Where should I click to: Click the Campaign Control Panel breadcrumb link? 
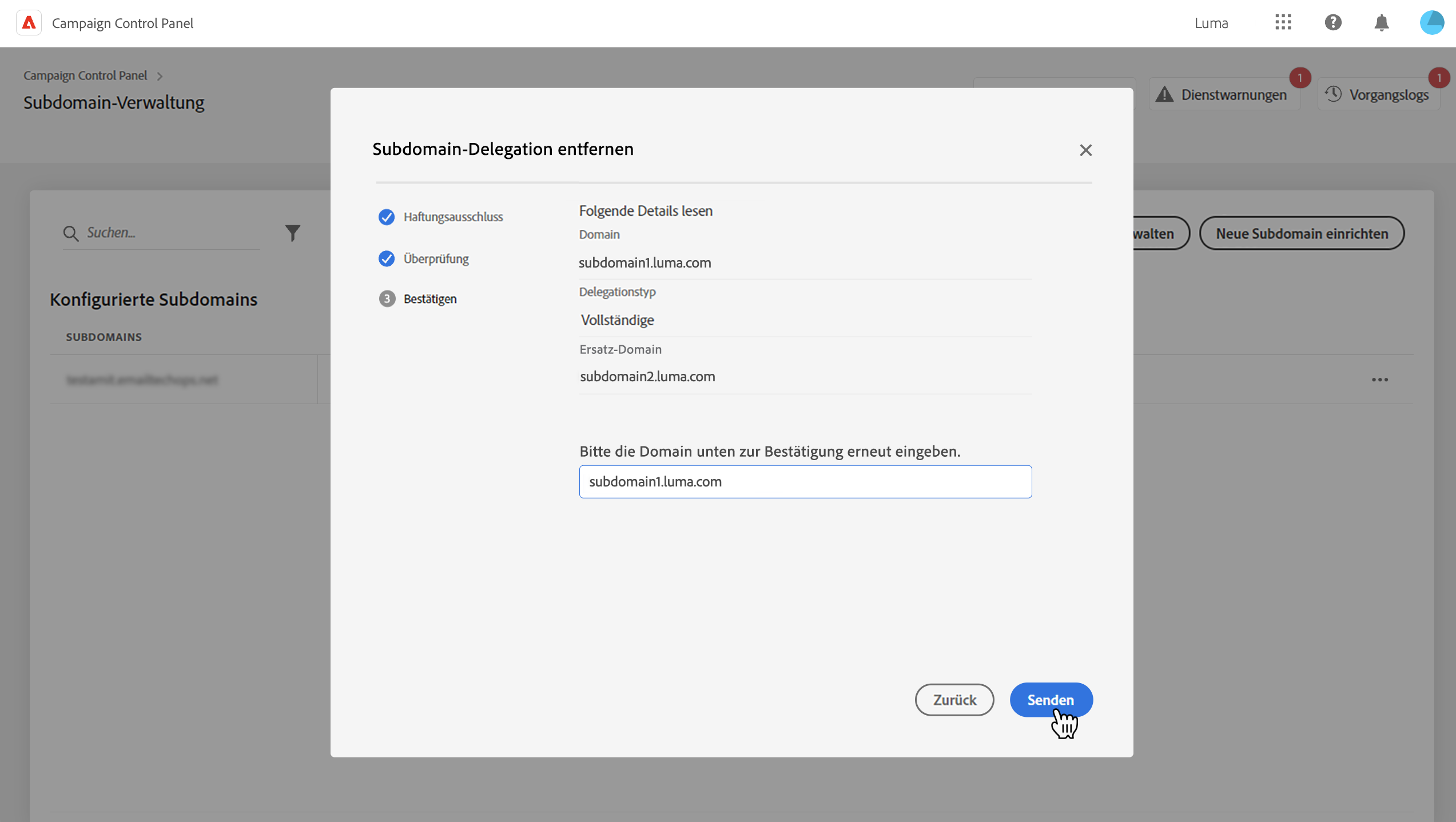point(85,75)
